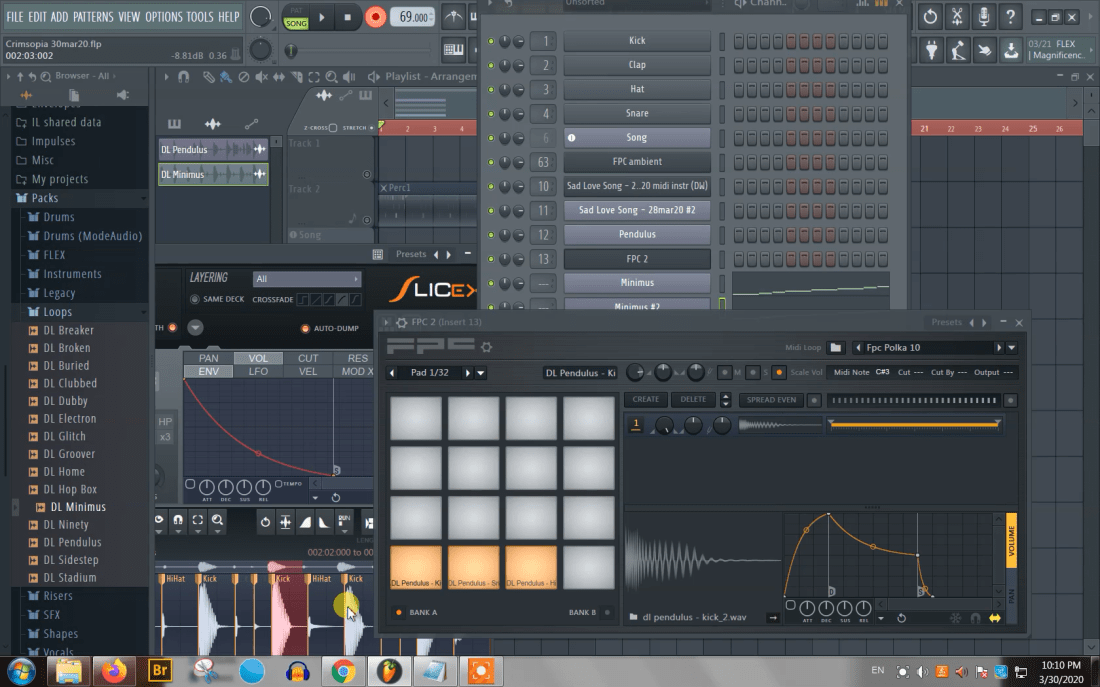This screenshot has width=1100, height=687.
Task: Click the Slicex zoom magnifier tool
Action: pos(217,520)
